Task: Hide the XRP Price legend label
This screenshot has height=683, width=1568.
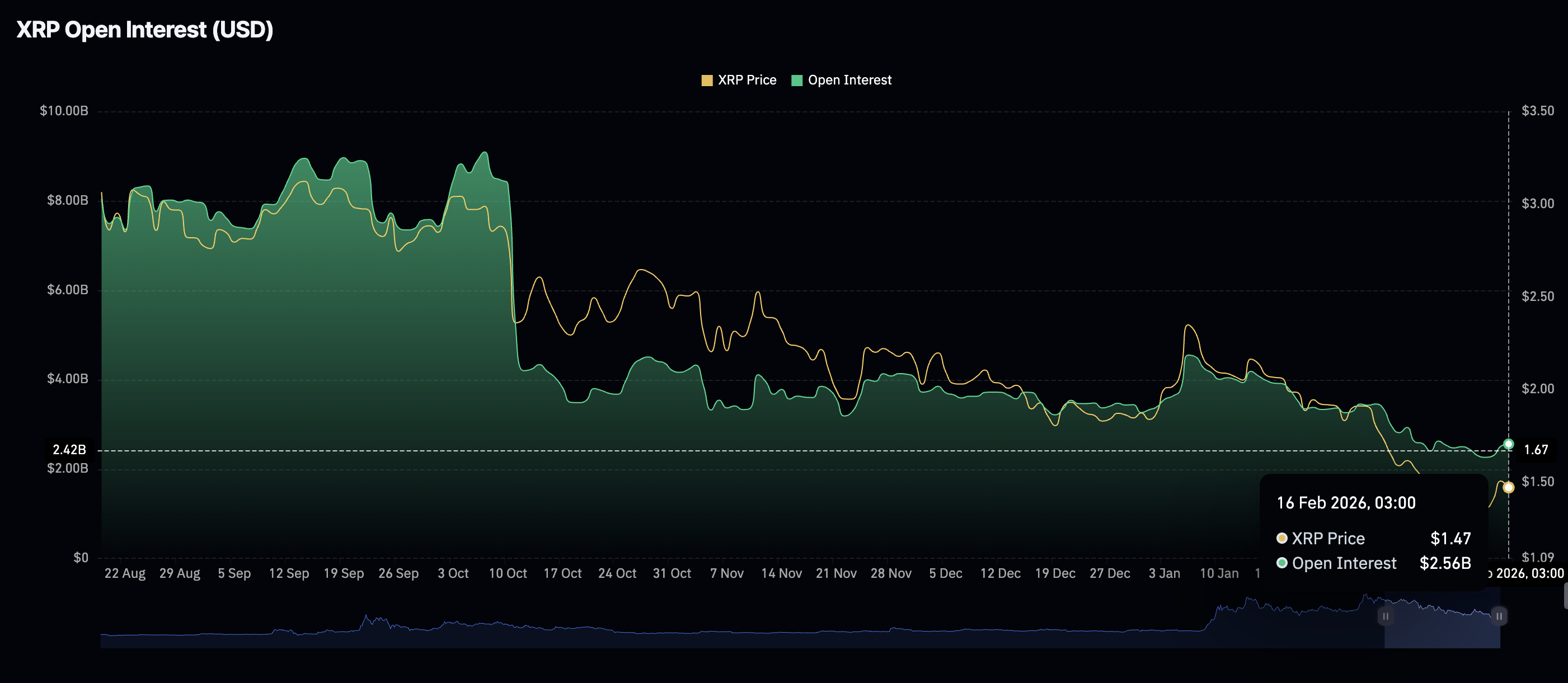Action: (x=747, y=81)
